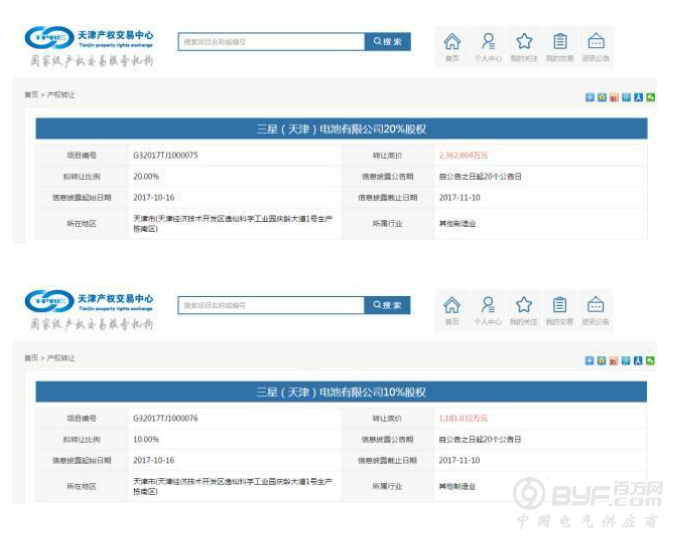The height and width of the screenshot is (539, 673).
Task: Click the 搜索 button above the 20%股权 listing
Action: click(388, 42)
